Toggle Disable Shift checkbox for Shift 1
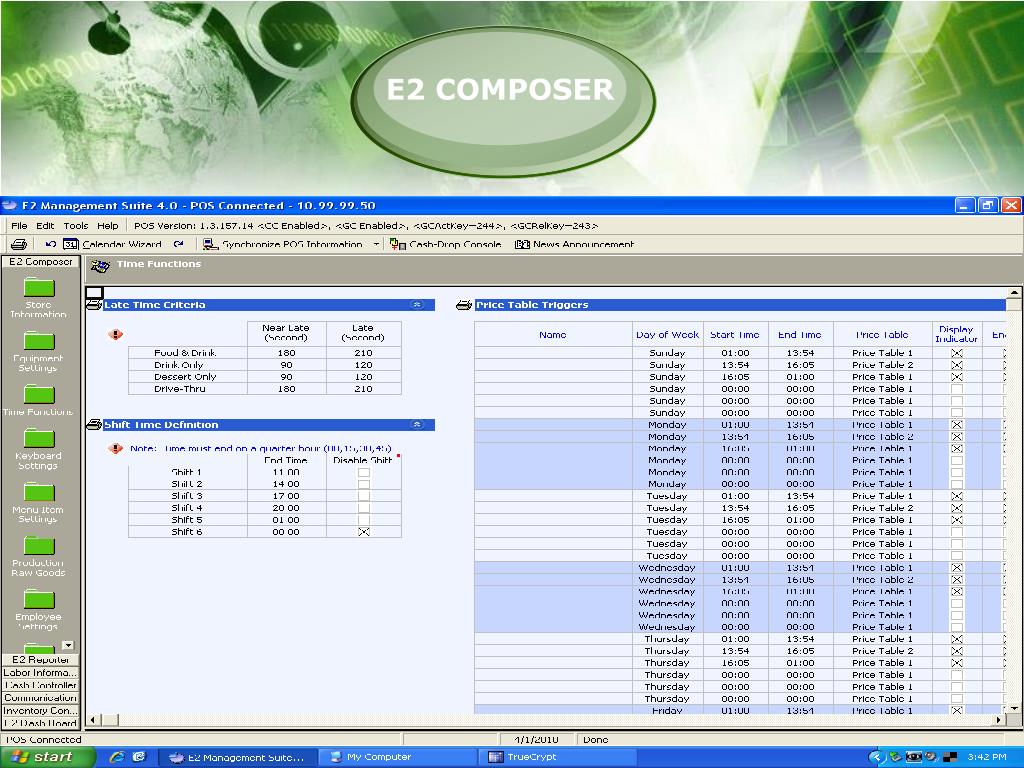The image size is (1024, 768). (364, 472)
